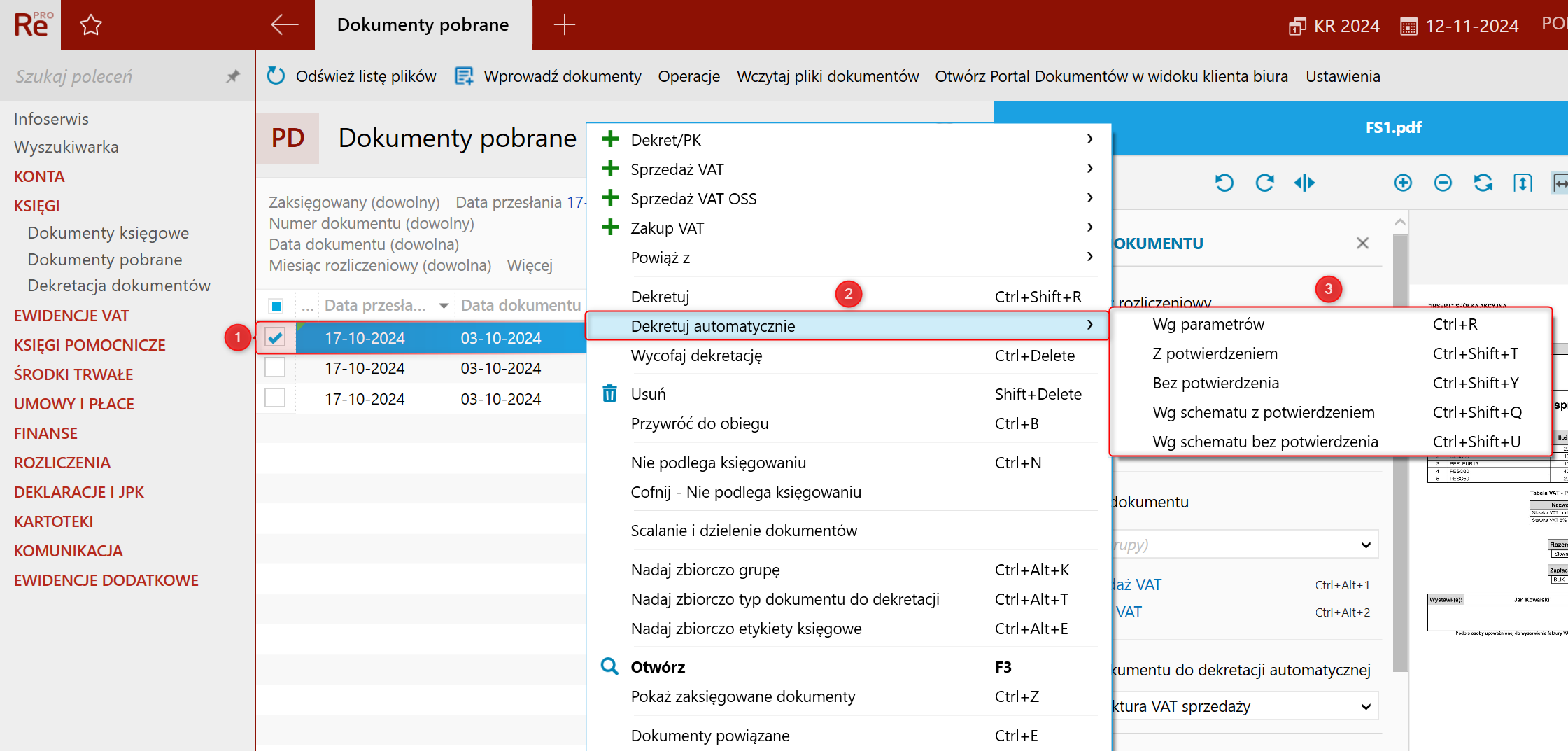
Task: Open KARTOTEKI section in sidebar
Action: point(53,521)
